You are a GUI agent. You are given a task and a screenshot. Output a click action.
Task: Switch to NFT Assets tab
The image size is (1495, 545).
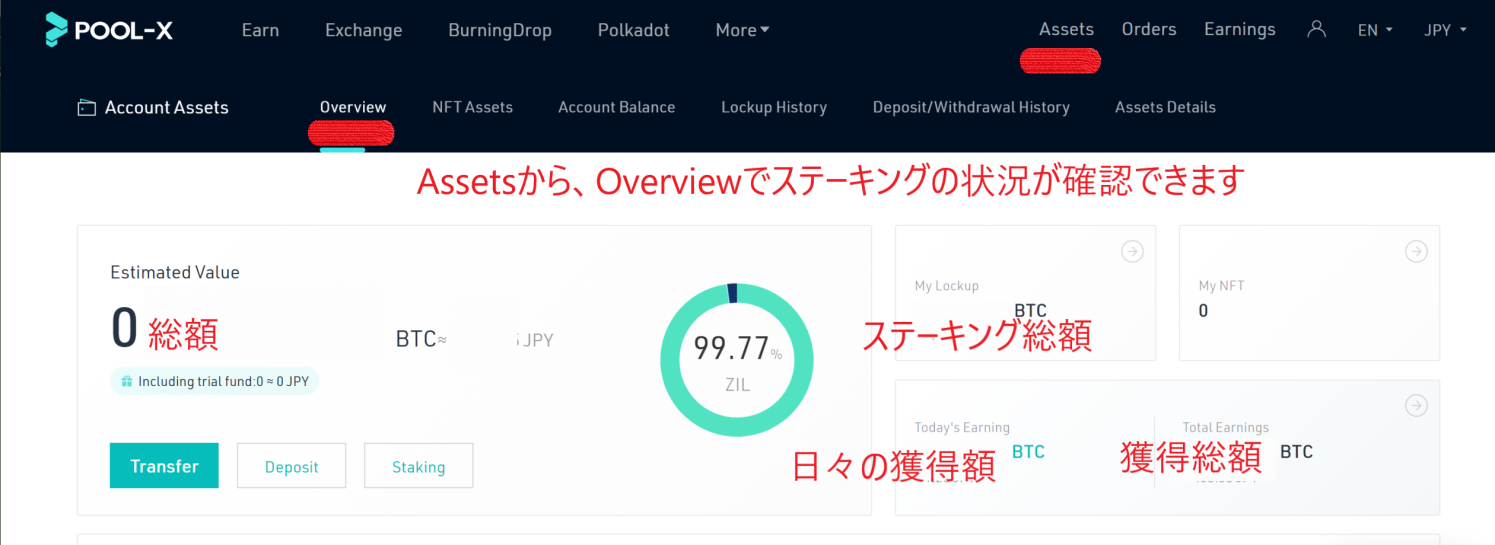(472, 107)
